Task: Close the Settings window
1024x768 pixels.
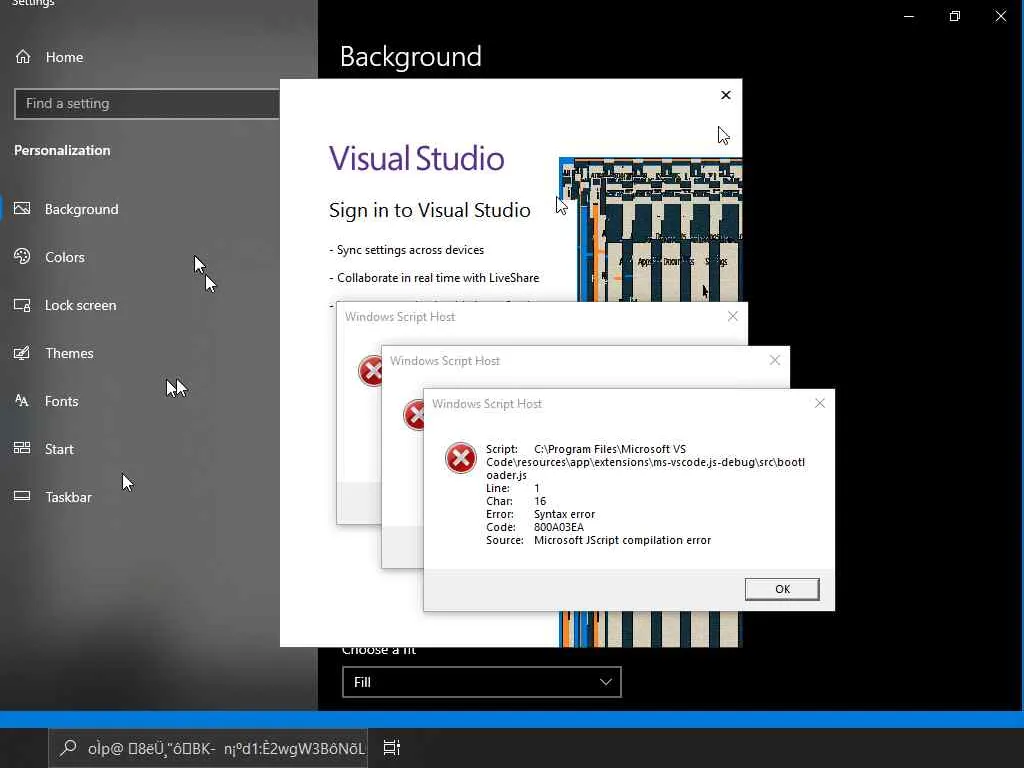Action: click(1000, 16)
